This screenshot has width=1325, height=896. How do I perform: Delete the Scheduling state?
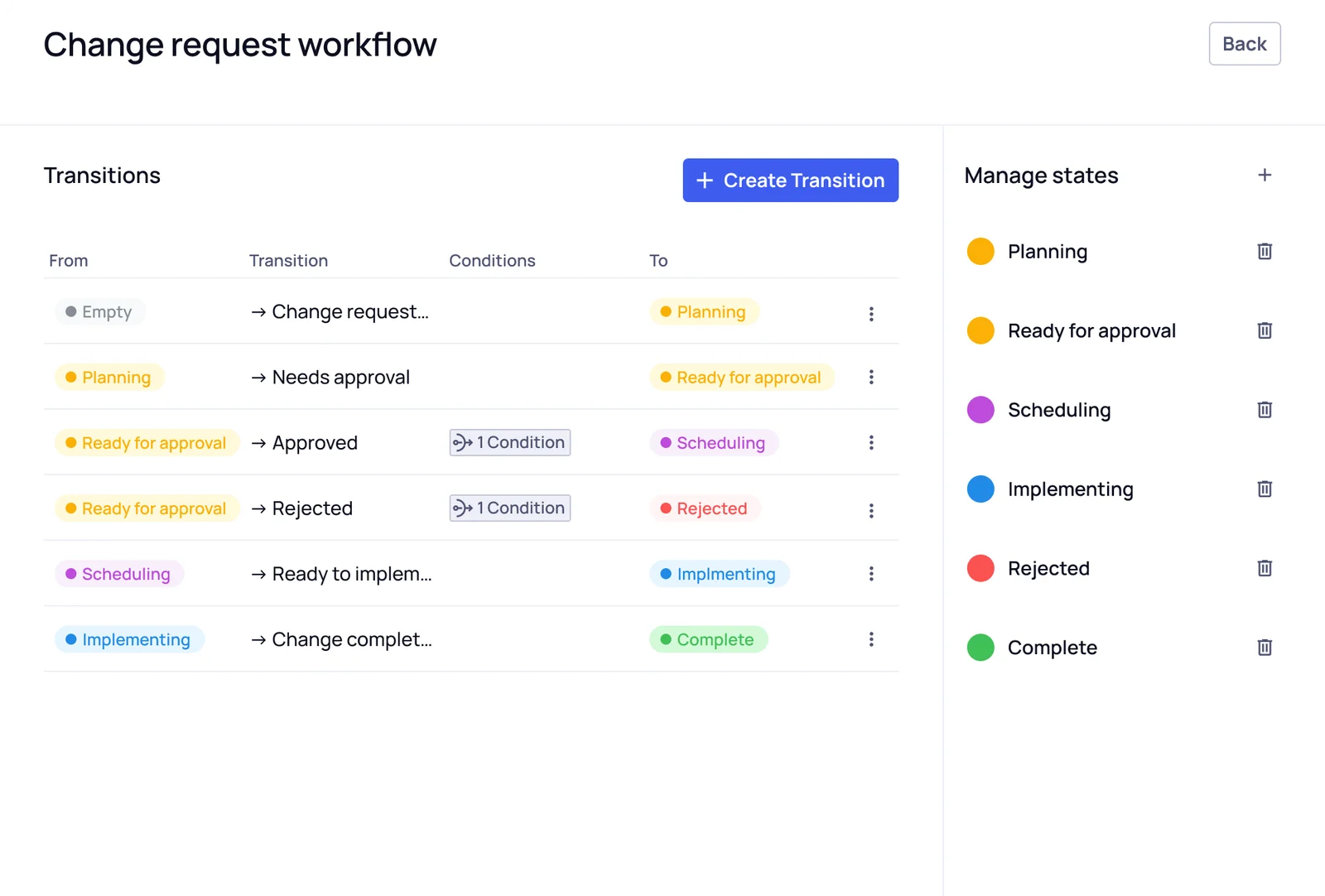pyautogui.click(x=1265, y=409)
